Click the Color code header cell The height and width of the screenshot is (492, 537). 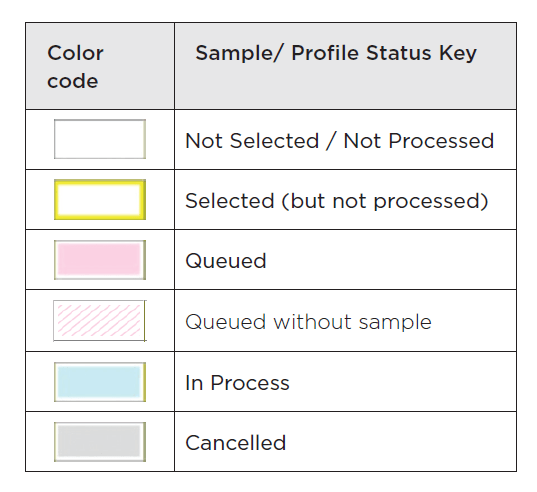pos(100,66)
